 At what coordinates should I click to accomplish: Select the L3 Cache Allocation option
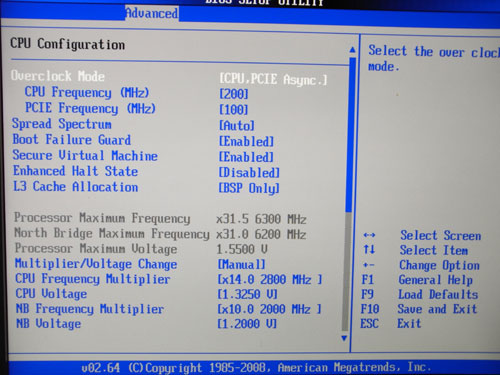point(75,187)
